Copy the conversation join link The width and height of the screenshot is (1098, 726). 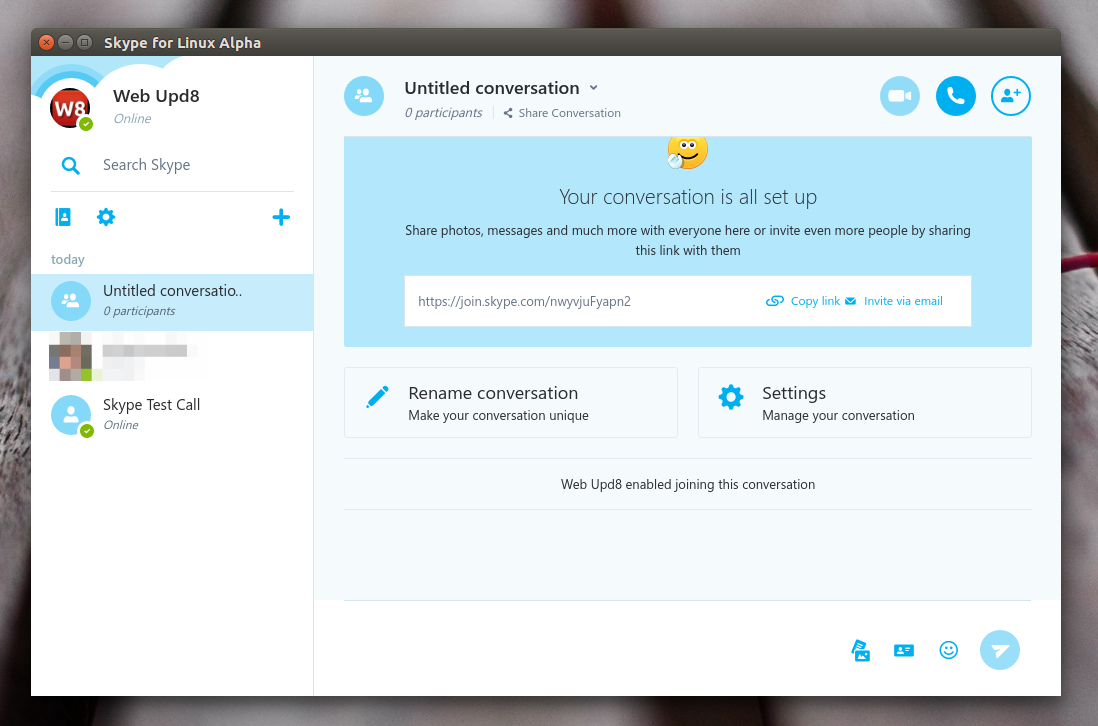(x=805, y=300)
